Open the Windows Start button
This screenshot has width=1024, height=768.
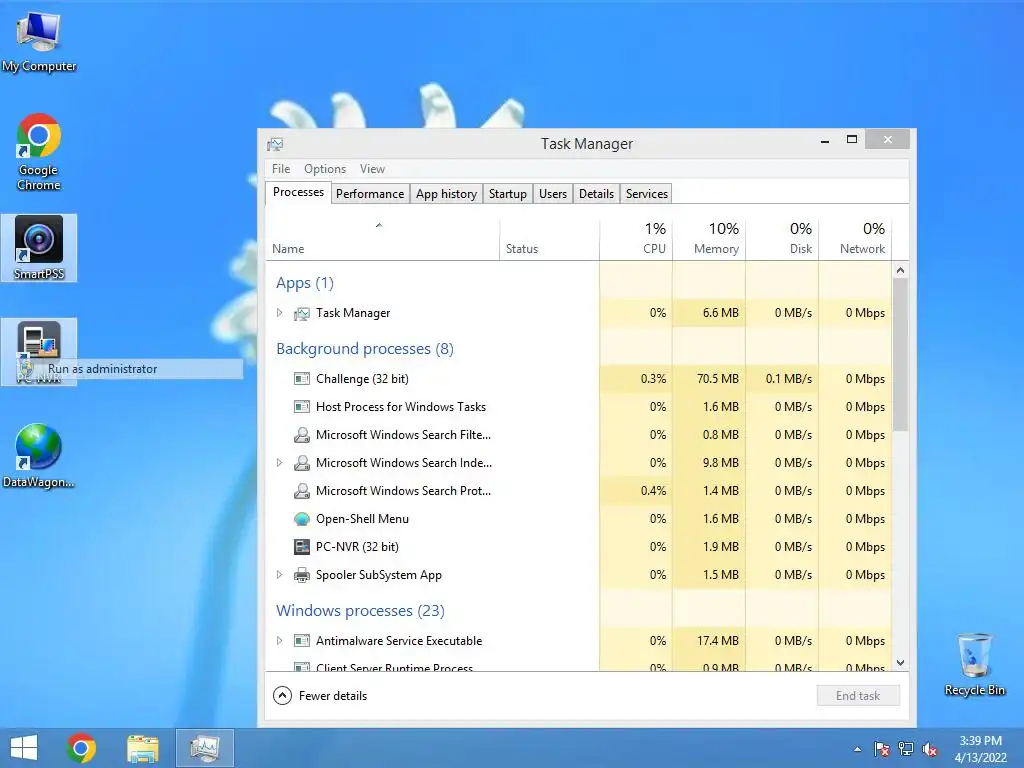tap(24, 748)
